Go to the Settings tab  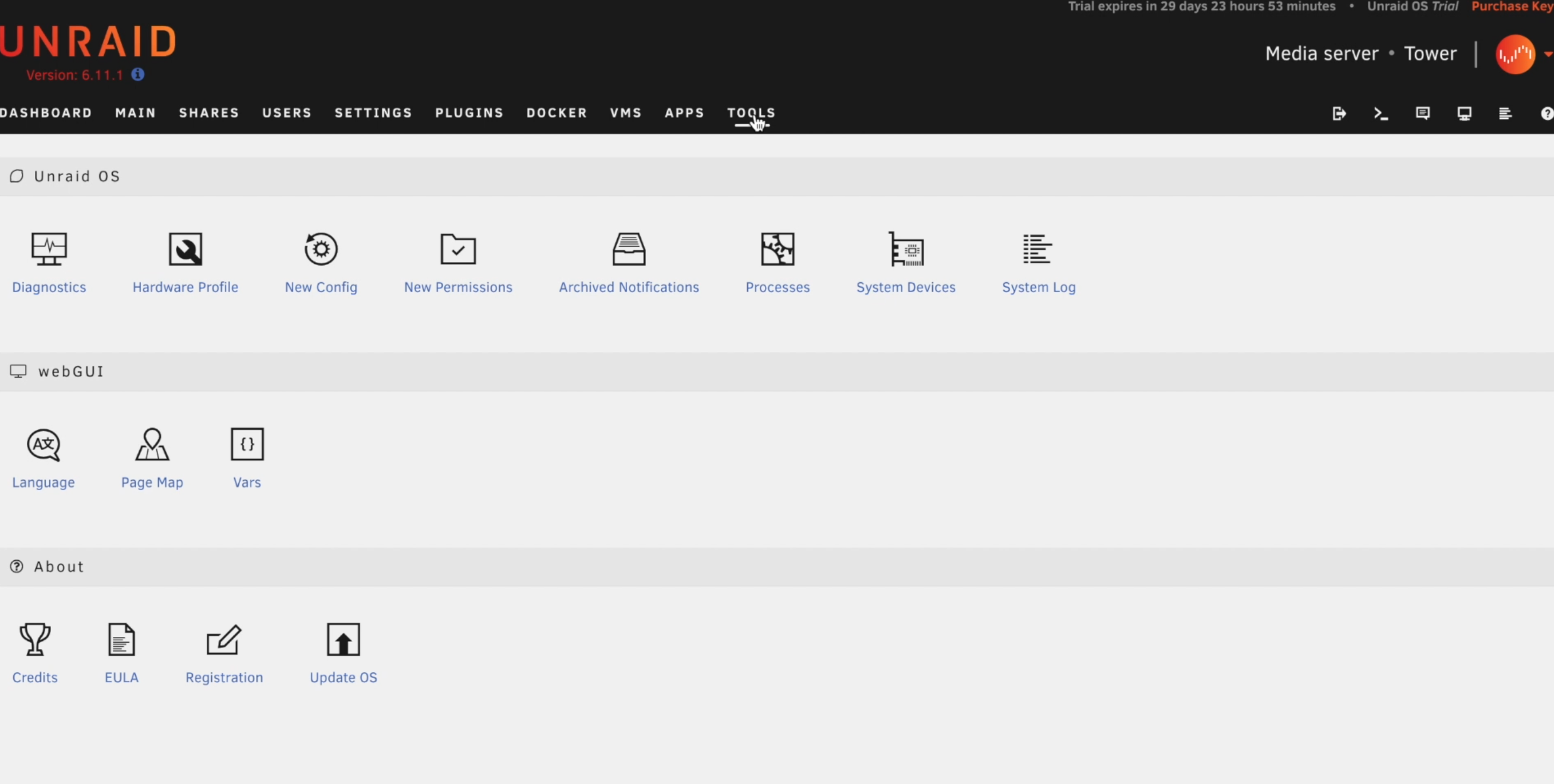click(x=373, y=113)
